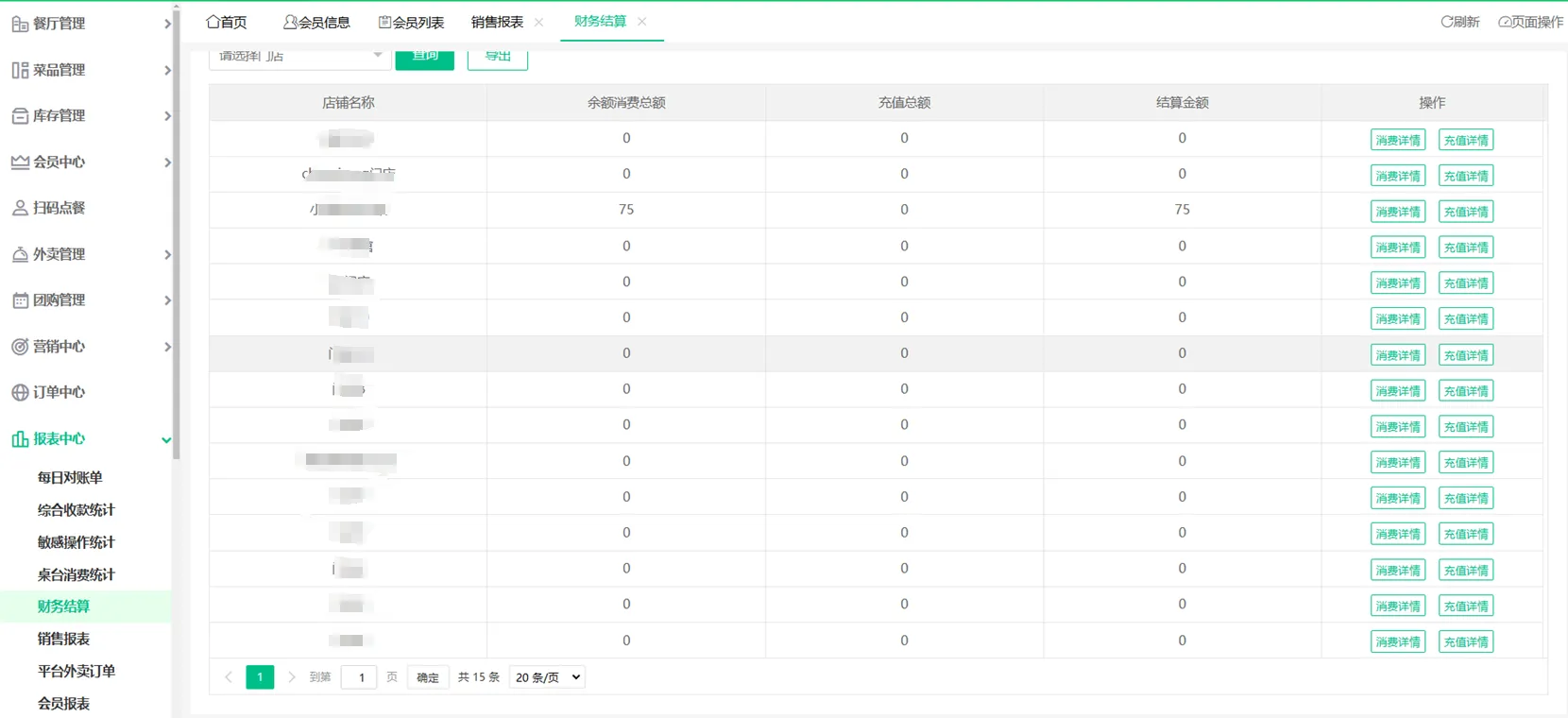Click the 会员中心 crown icon
Image resolution: width=1568 pixels, height=718 pixels.
[x=20, y=162]
